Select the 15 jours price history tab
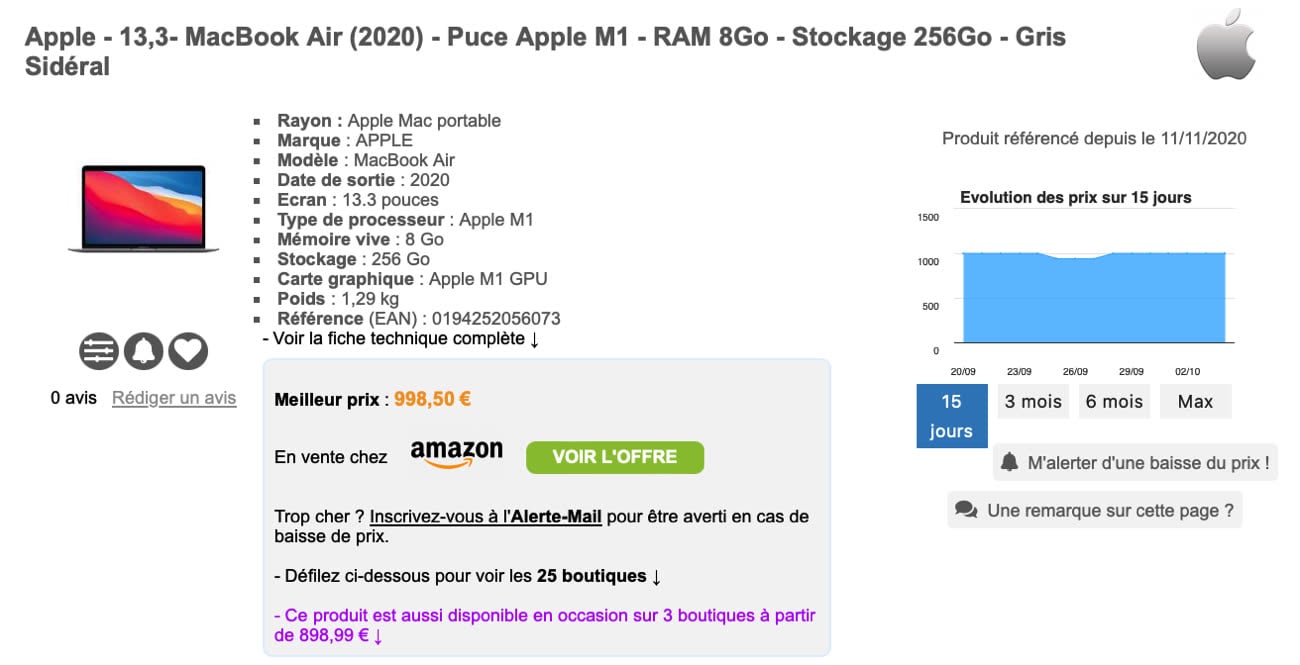Screen dimensions: 1300x665 [x=951, y=415]
